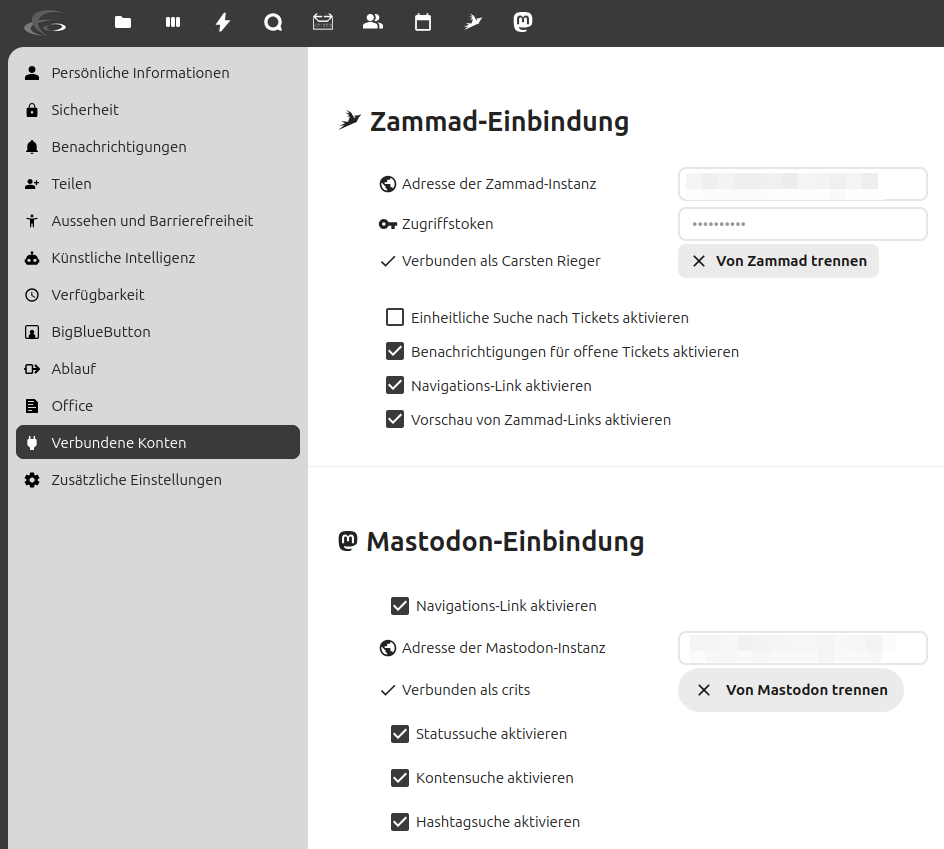This screenshot has height=849, width=944.
Task: Click the lock icon beside Sicherheit
Action: (x=32, y=110)
